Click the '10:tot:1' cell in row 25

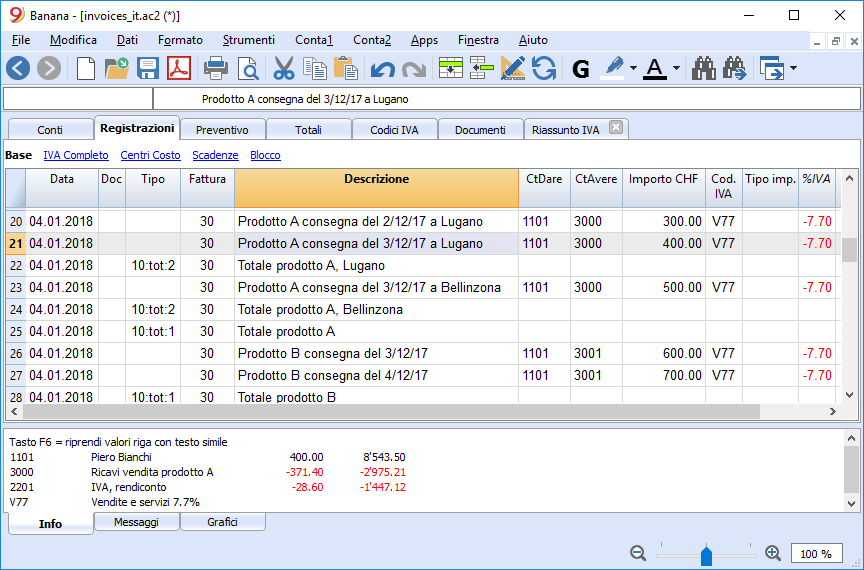(153, 332)
